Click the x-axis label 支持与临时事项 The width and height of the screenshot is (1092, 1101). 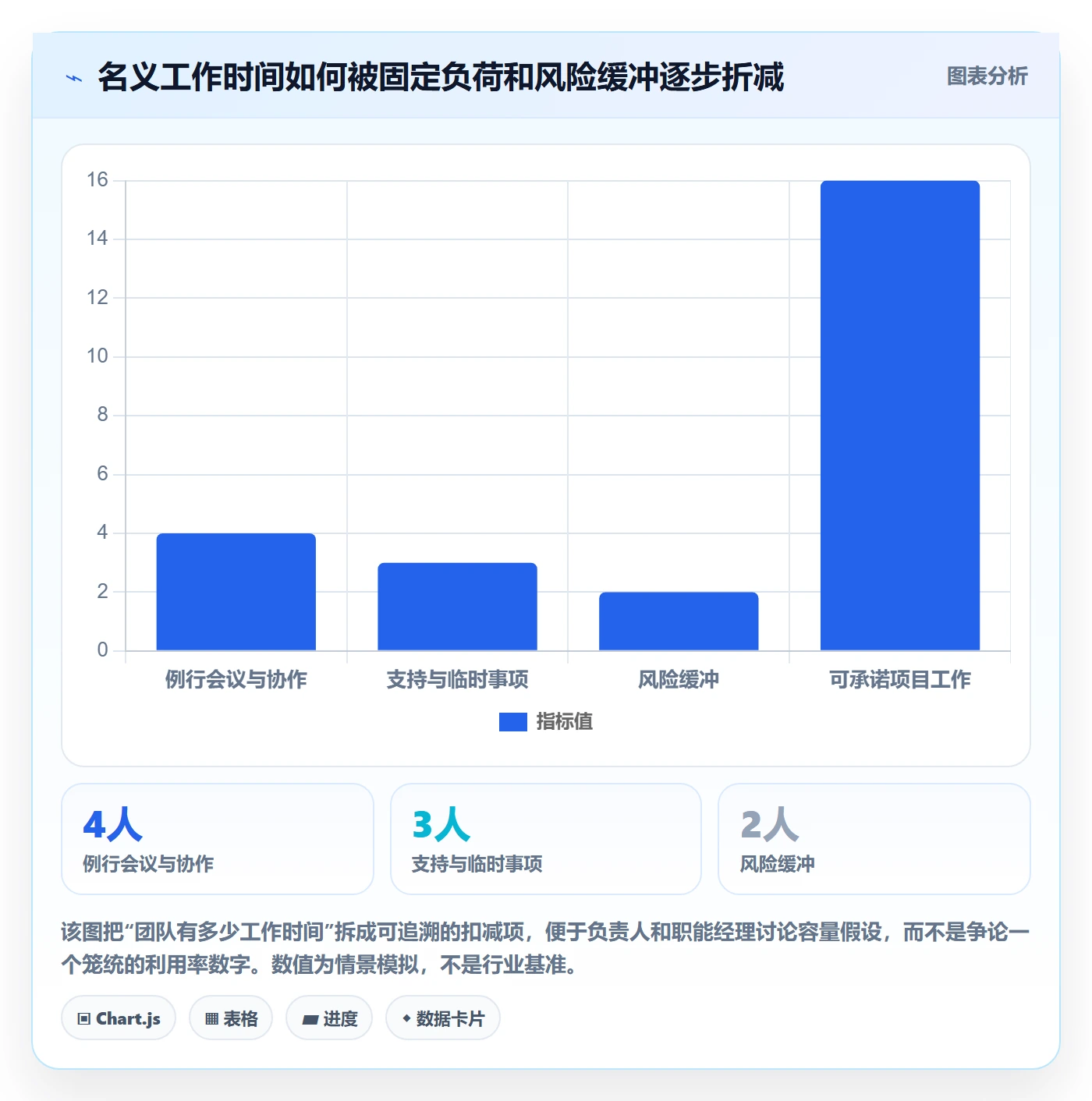458,680
